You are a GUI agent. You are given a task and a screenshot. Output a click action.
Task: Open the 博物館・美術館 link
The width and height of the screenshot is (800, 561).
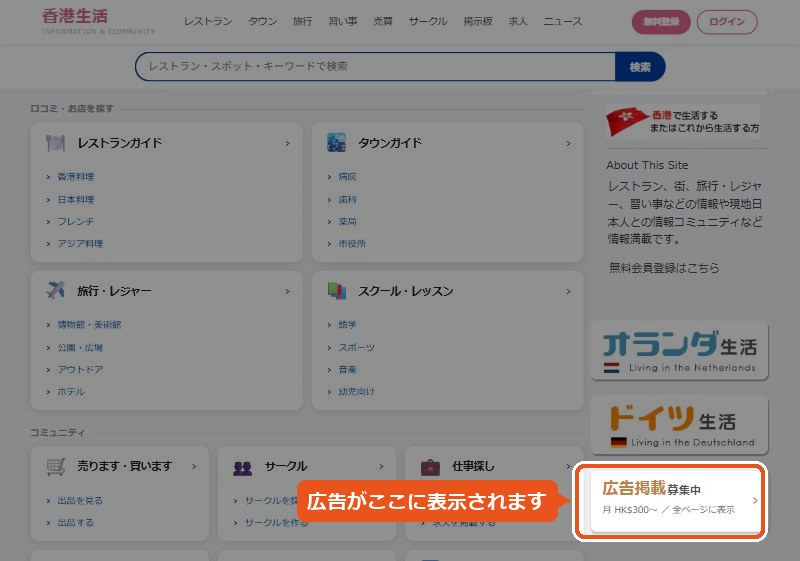[89, 324]
